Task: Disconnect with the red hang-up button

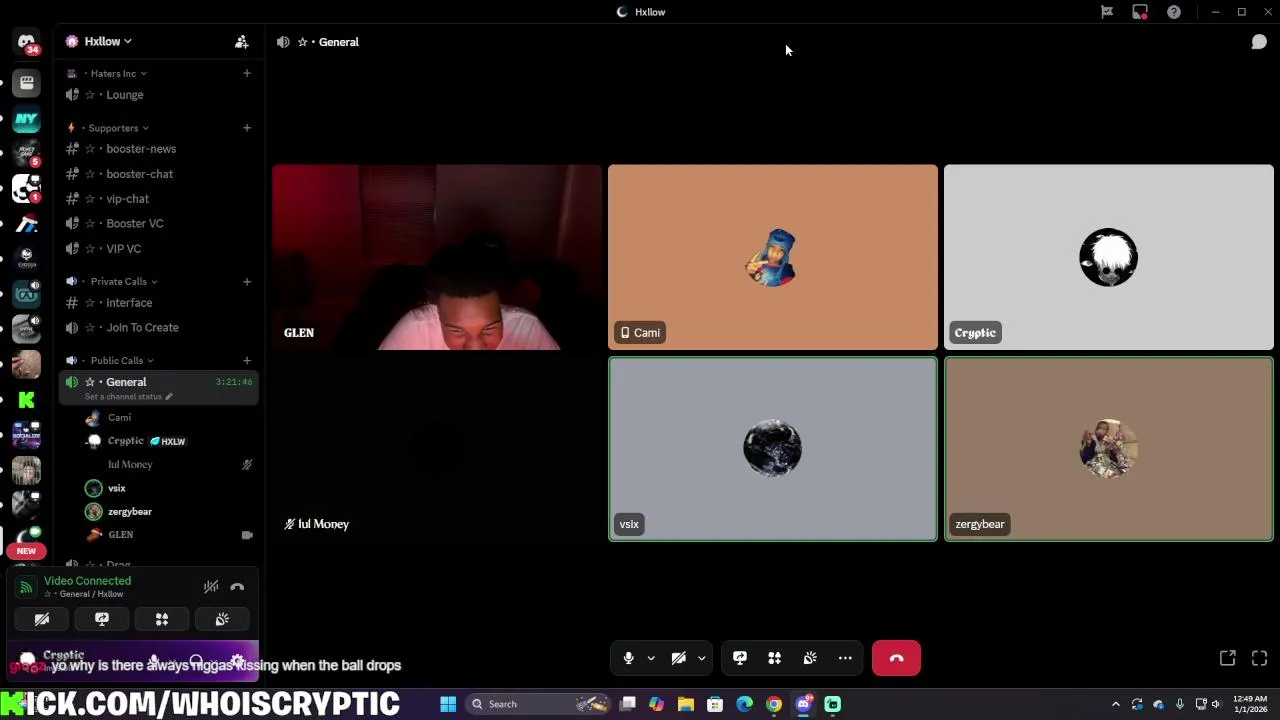Action: point(896,658)
